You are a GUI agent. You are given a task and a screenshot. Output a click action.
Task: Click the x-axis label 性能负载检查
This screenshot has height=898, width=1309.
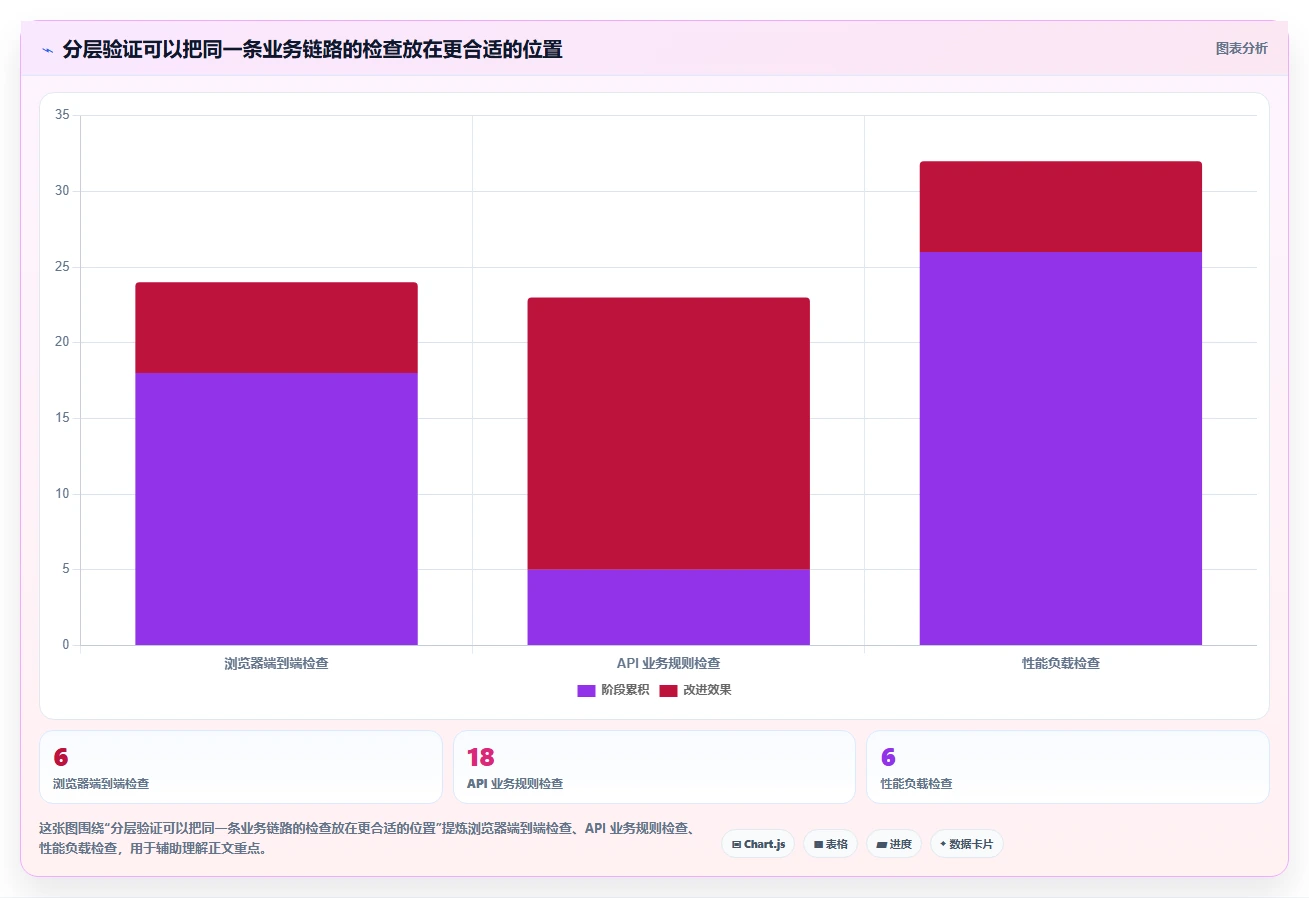click(x=1060, y=663)
